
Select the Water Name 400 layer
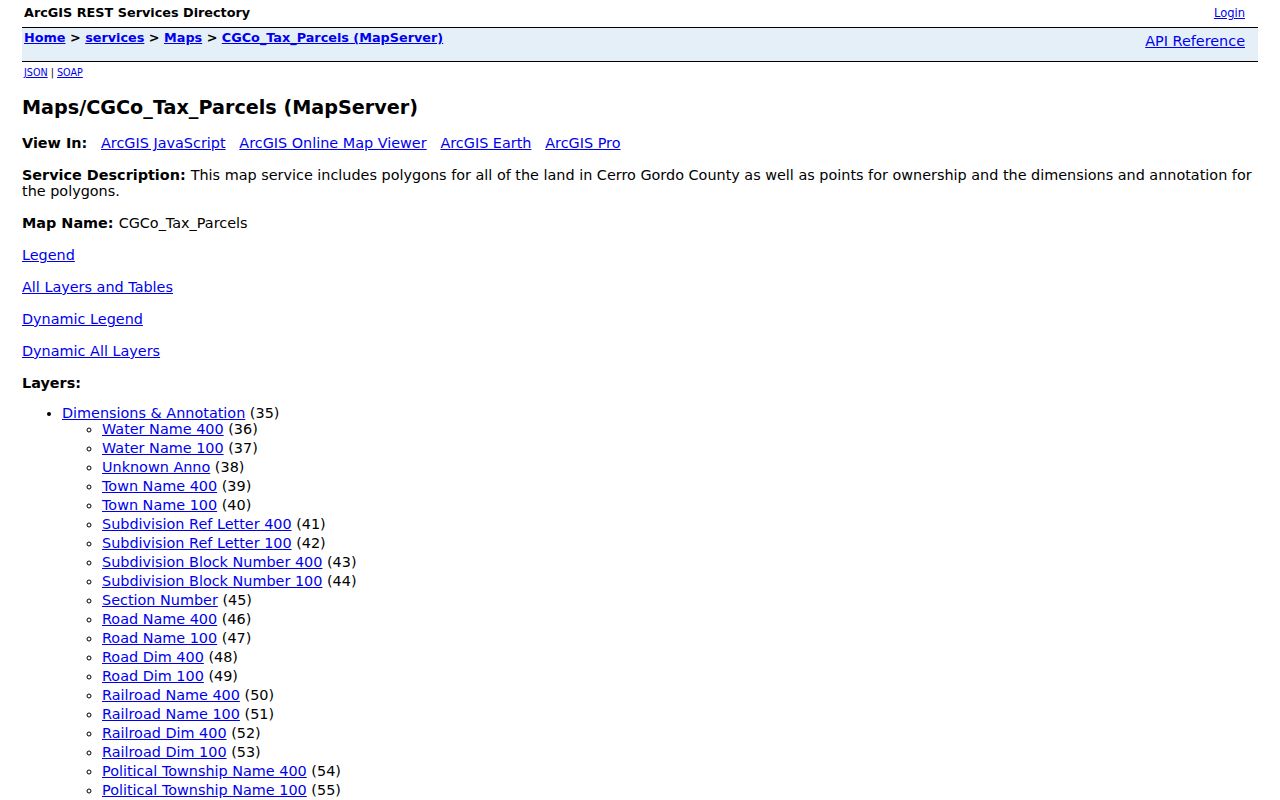point(163,429)
